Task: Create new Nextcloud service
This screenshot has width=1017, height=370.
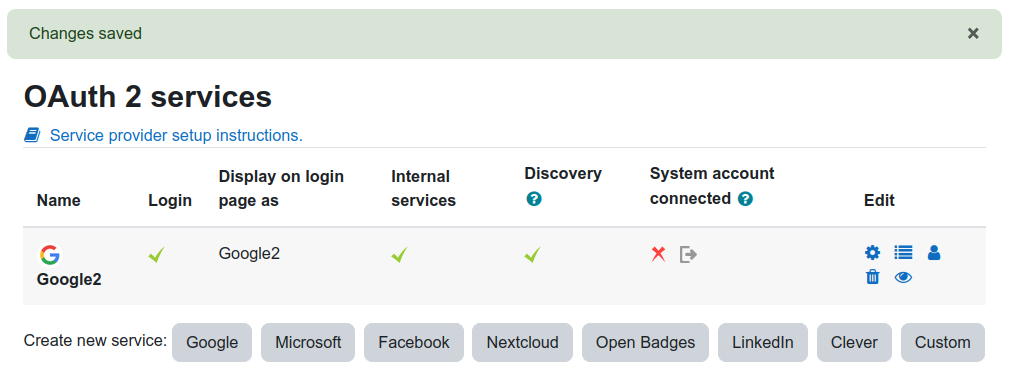Action: point(522,342)
